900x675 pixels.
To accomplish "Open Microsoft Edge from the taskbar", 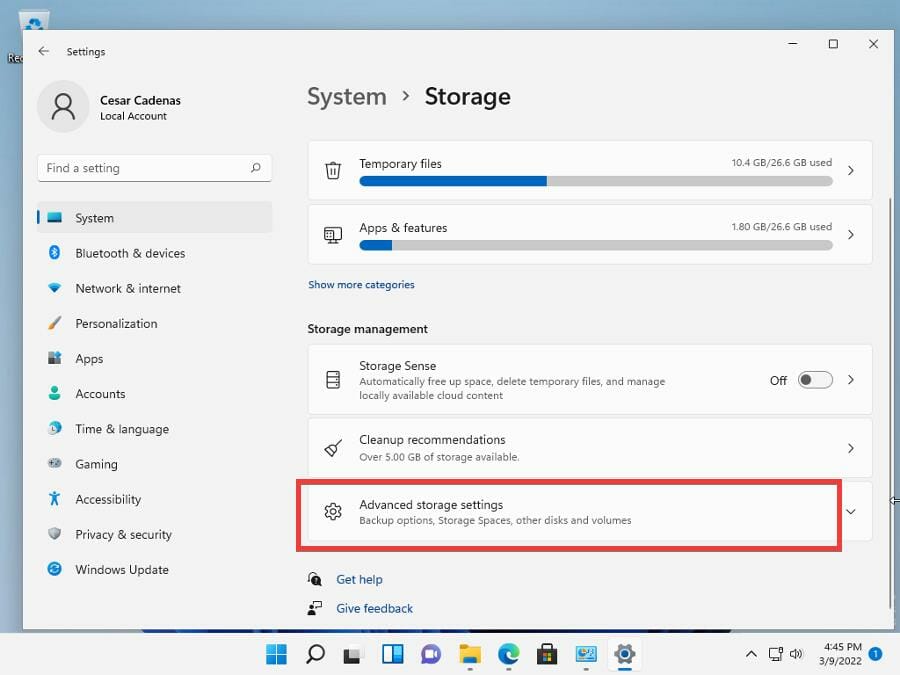I will point(508,655).
